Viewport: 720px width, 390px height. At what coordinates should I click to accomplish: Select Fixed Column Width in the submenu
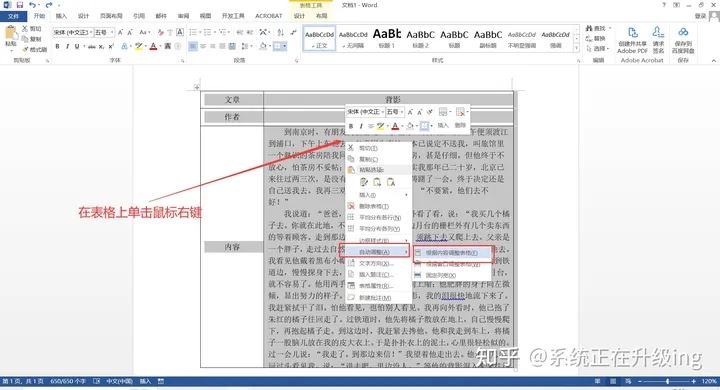click(452, 275)
